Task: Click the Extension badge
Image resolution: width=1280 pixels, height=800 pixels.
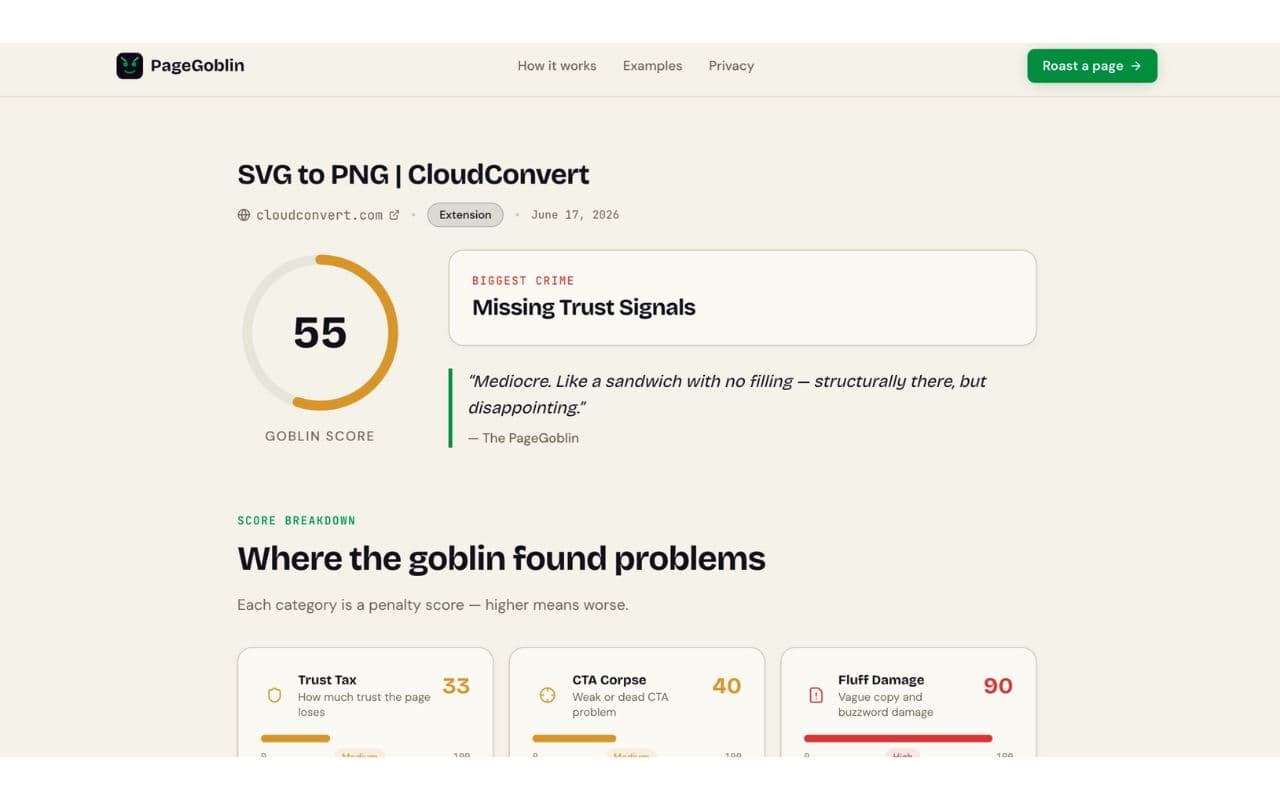Action: (x=465, y=215)
